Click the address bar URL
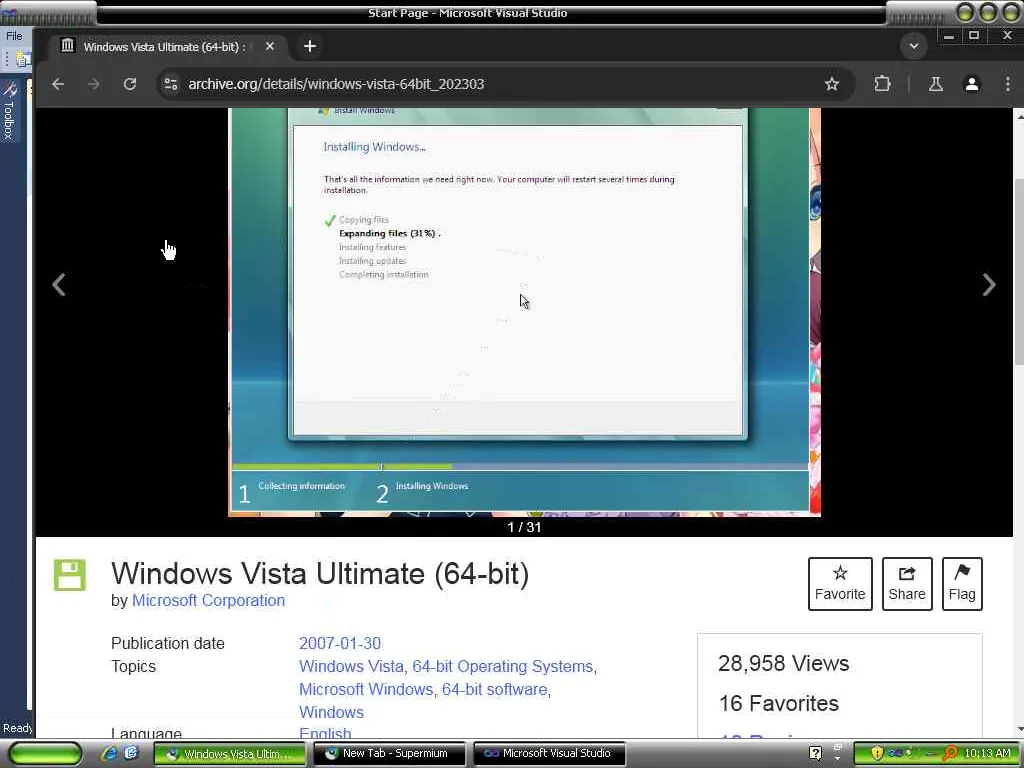Image resolution: width=1024 pixels, height=768 pixels. click(x=336, y=84)
